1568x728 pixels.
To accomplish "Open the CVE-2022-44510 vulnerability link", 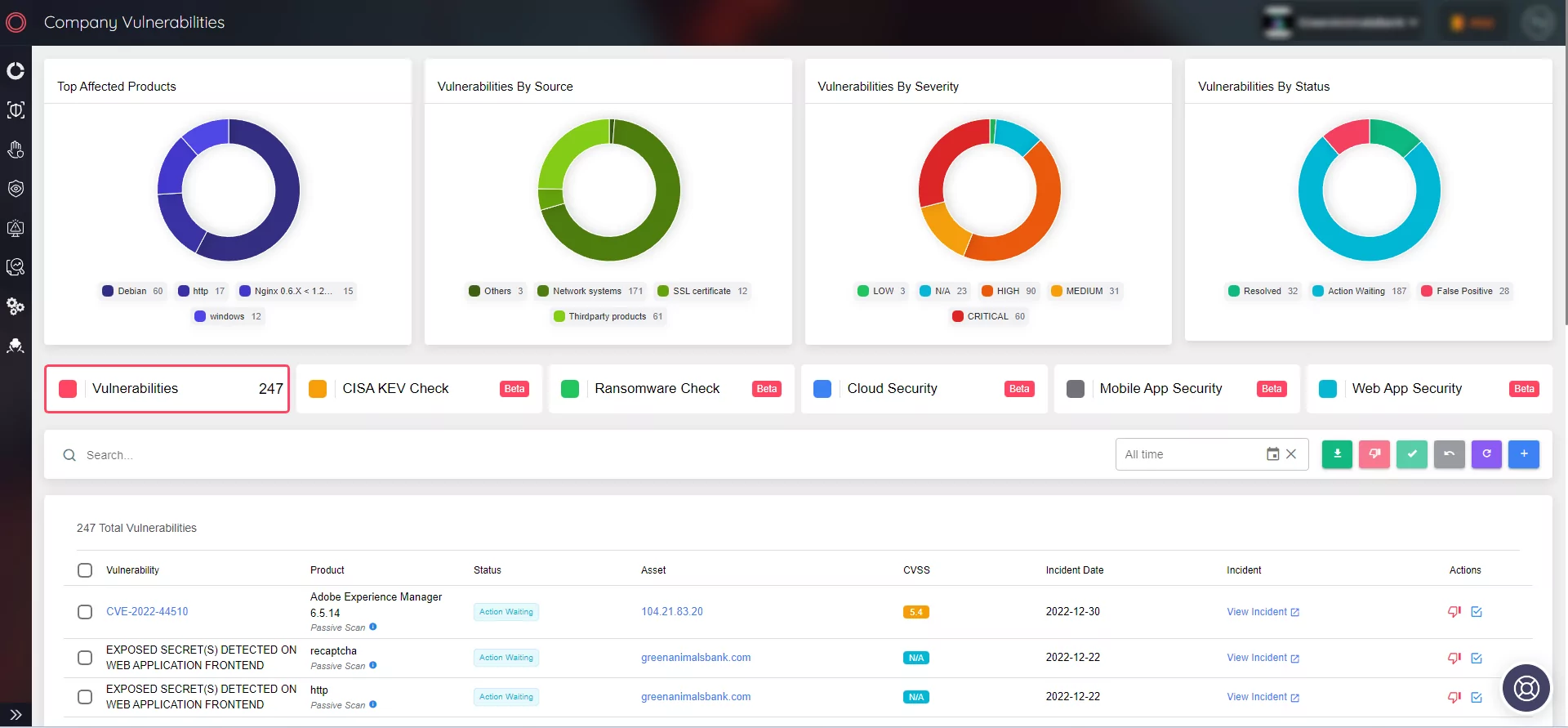I will (147, 612).
